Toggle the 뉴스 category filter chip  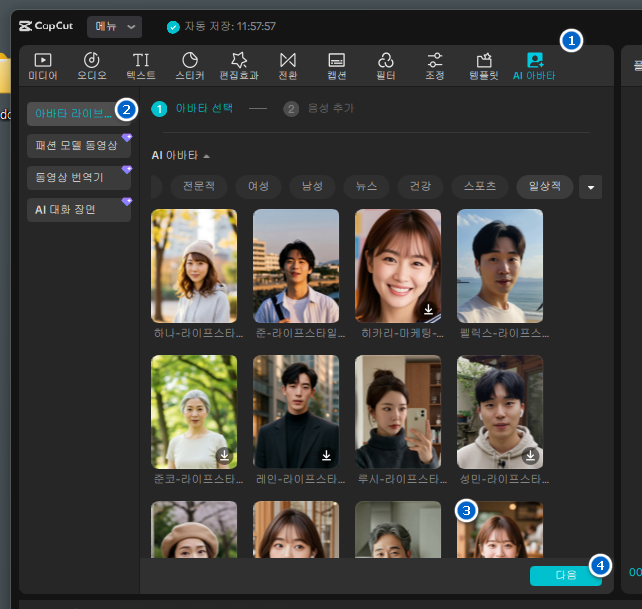tap(366, 187)
